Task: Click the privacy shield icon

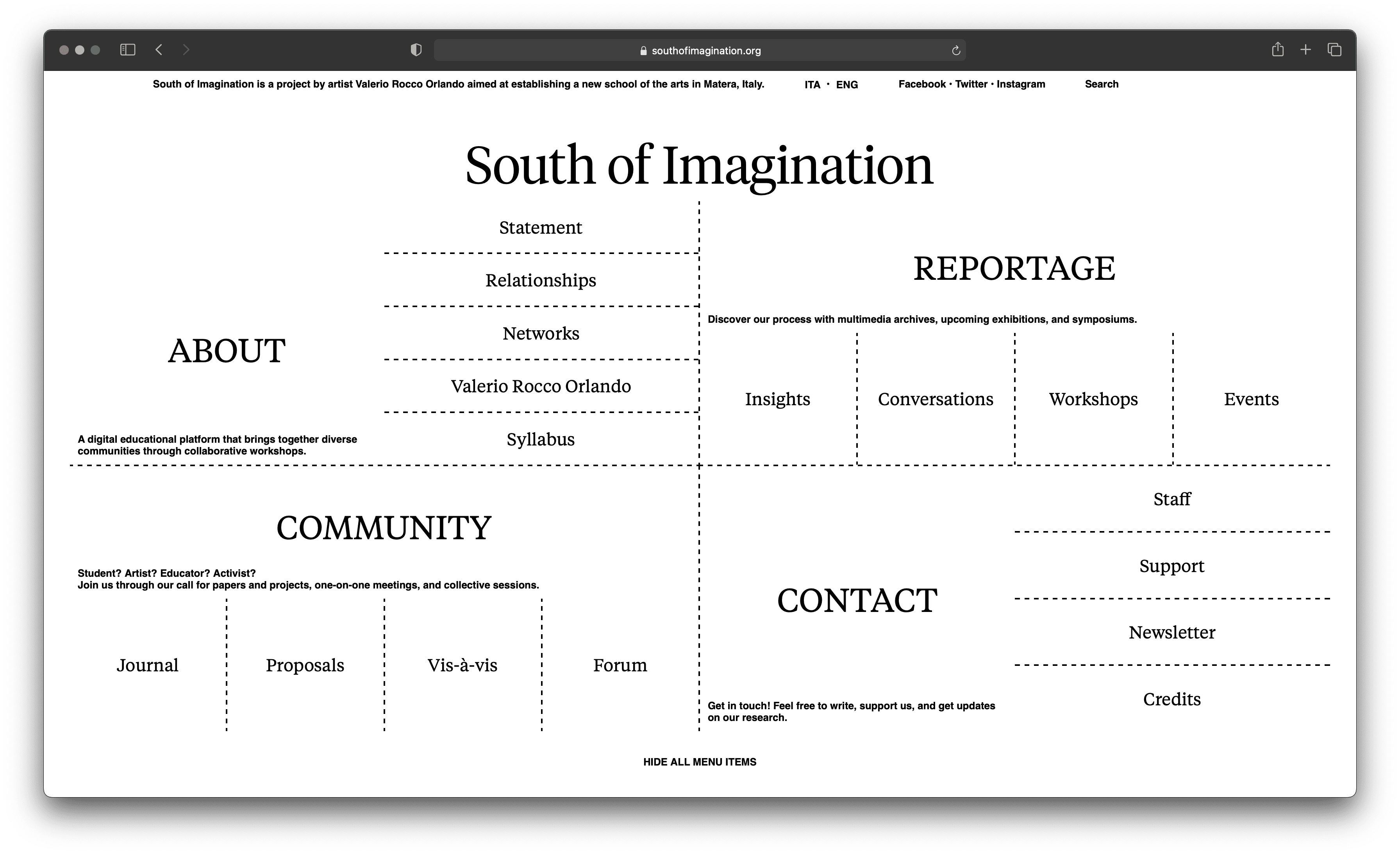Action: point(416,50)
